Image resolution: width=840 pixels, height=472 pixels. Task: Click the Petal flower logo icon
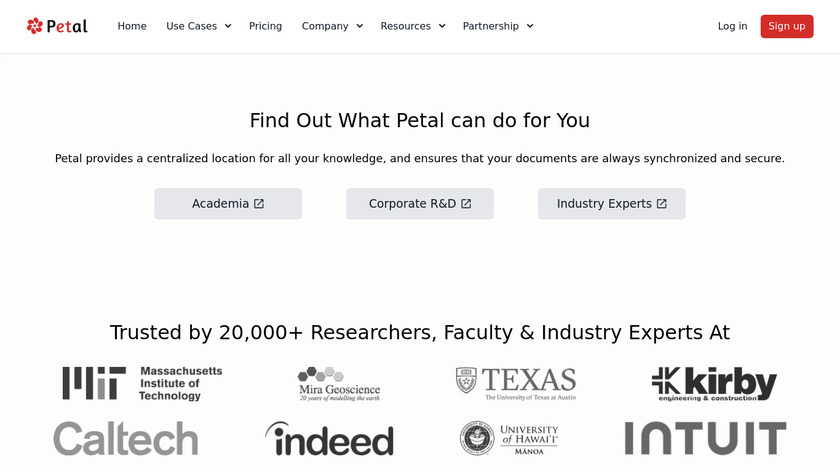(35, 26)
